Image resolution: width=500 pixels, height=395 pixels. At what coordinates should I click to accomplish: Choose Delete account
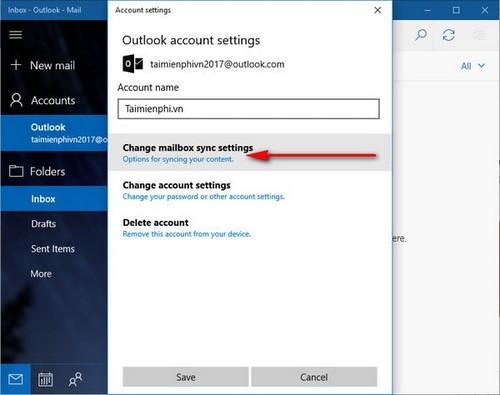click(x=250, y=228)
